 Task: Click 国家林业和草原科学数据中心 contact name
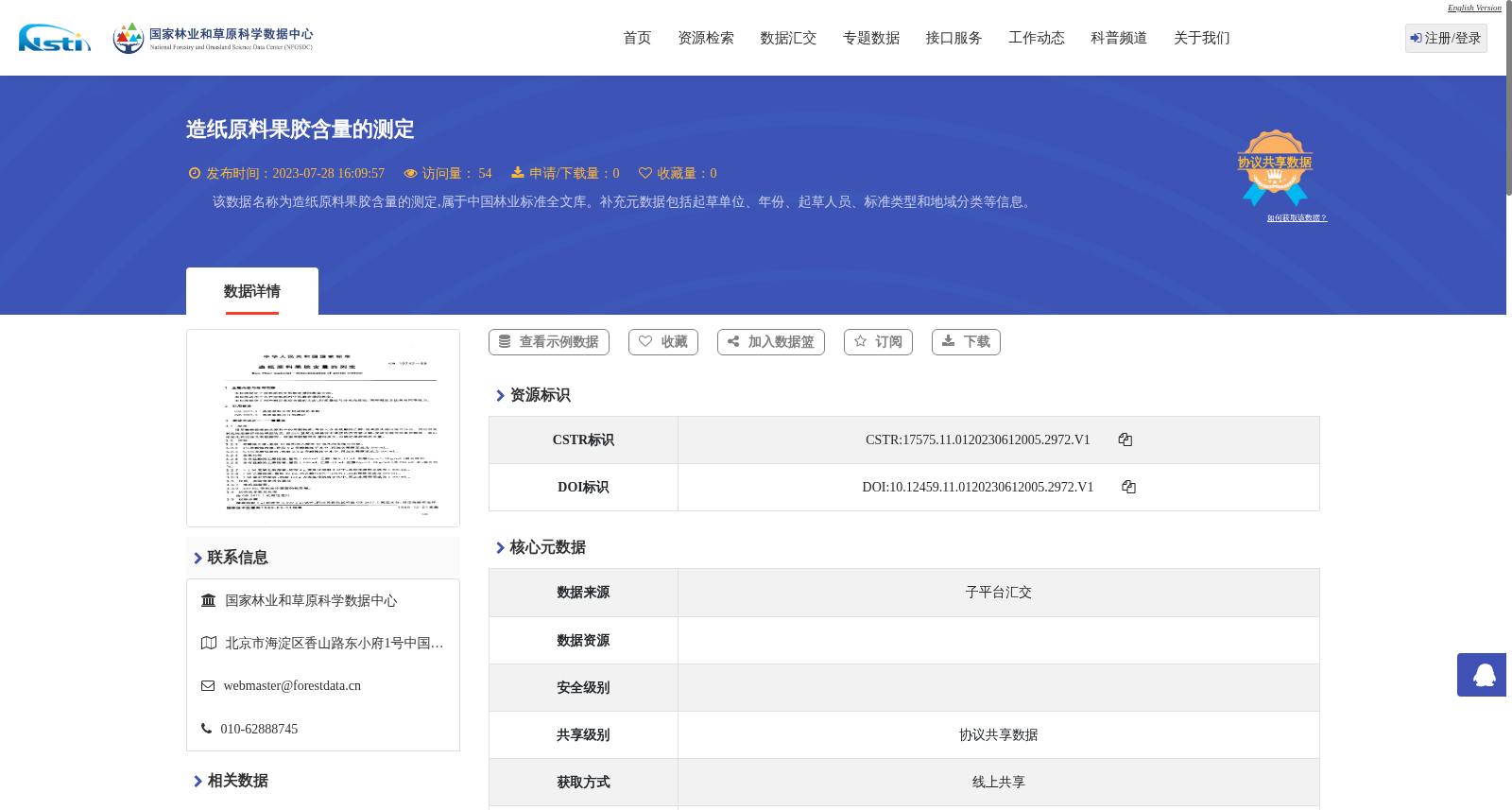tap(311, 600)
